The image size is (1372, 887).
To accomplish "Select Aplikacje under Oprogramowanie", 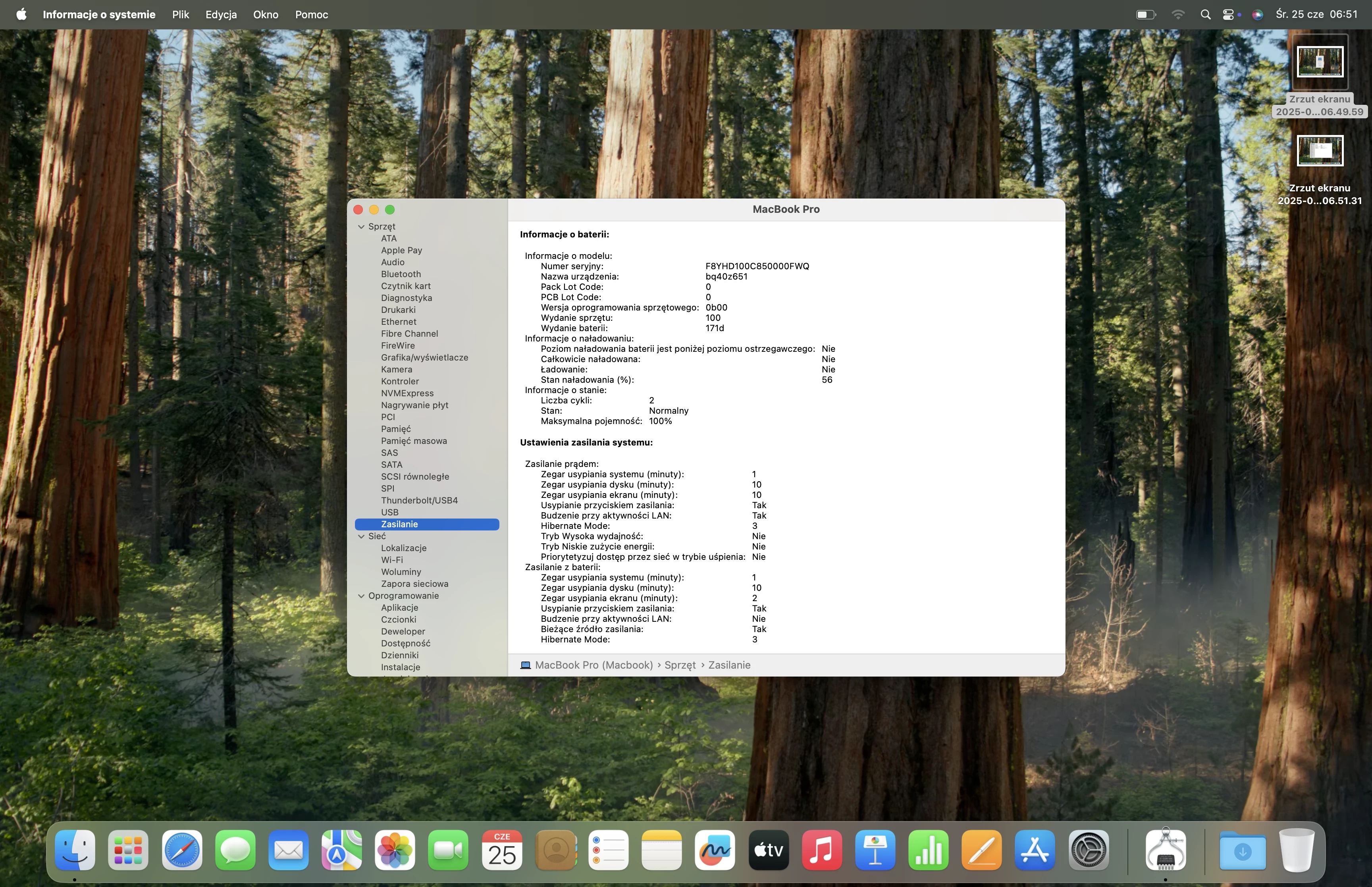I will tap(399, 607).
